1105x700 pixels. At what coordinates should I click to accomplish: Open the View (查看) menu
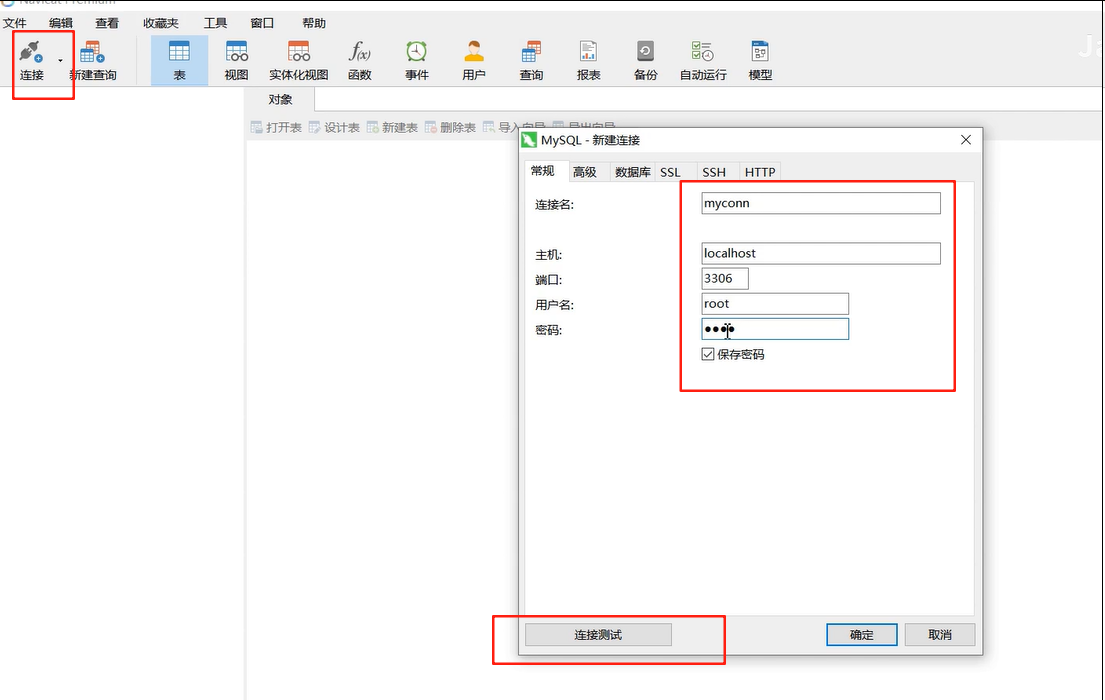(x=107, y=23)
